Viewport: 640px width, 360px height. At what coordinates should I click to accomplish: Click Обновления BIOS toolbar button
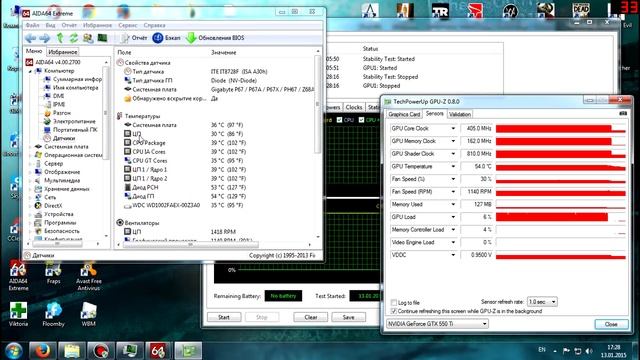215,38
